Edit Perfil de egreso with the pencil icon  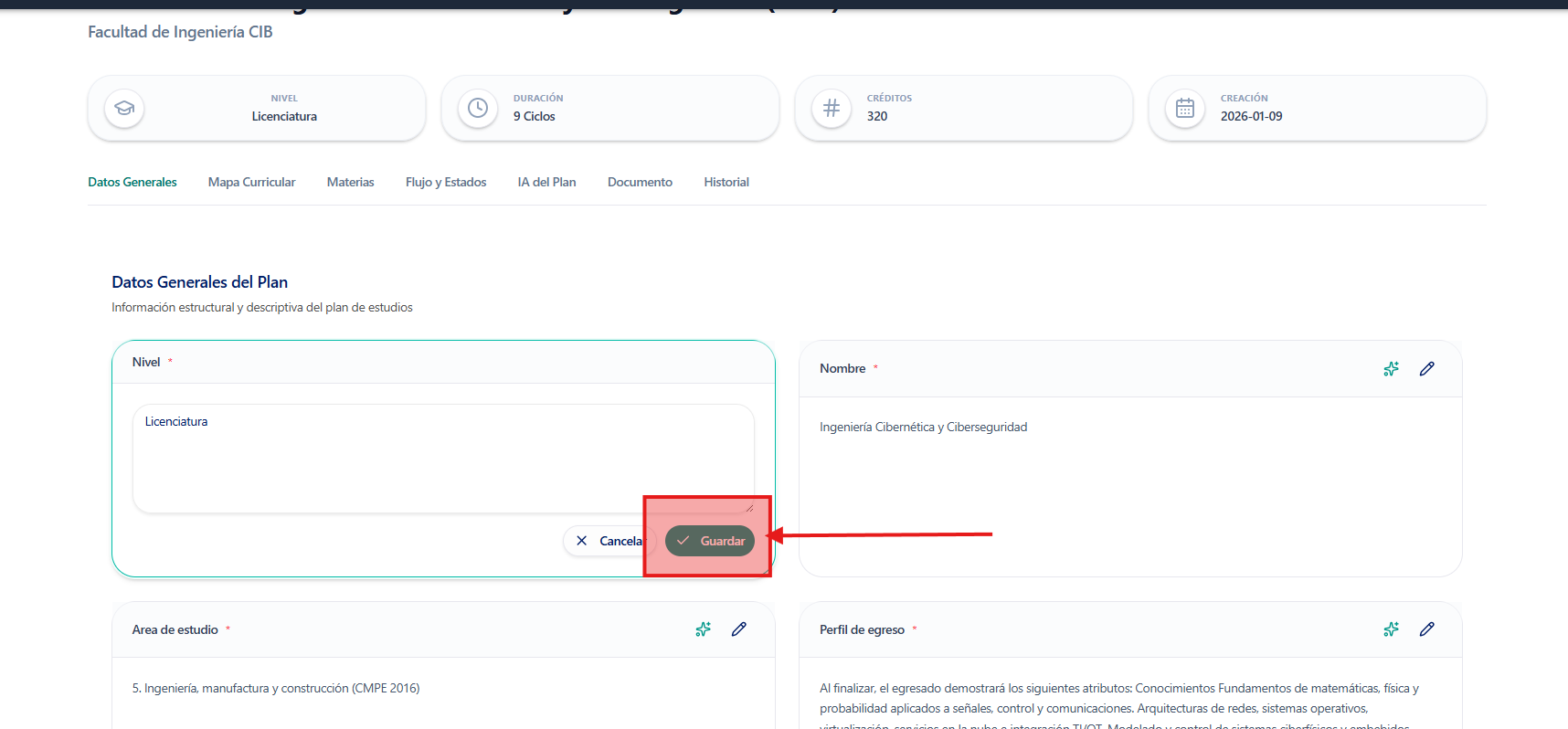coord(1426,629)
